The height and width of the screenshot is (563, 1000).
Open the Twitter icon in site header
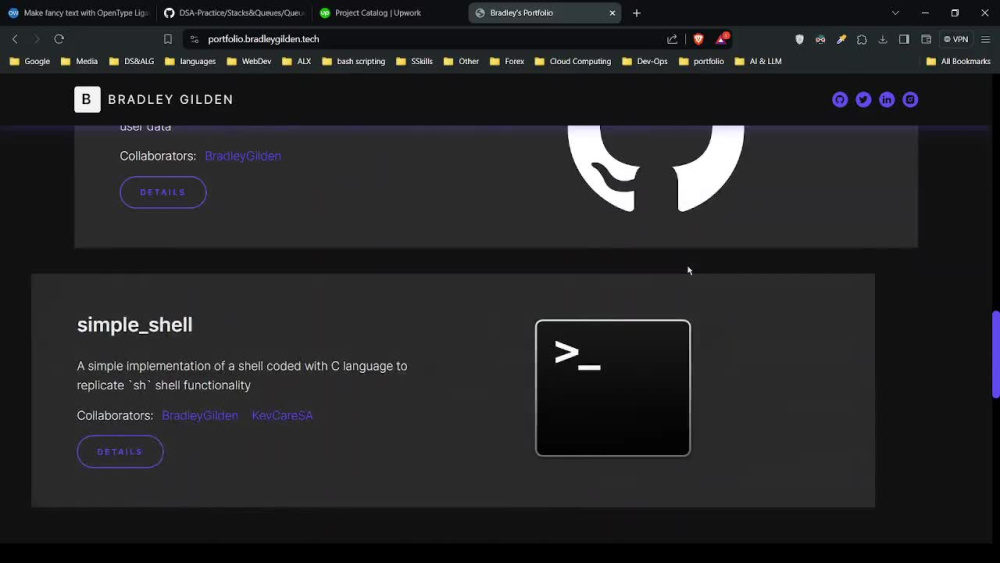(864, 99)
